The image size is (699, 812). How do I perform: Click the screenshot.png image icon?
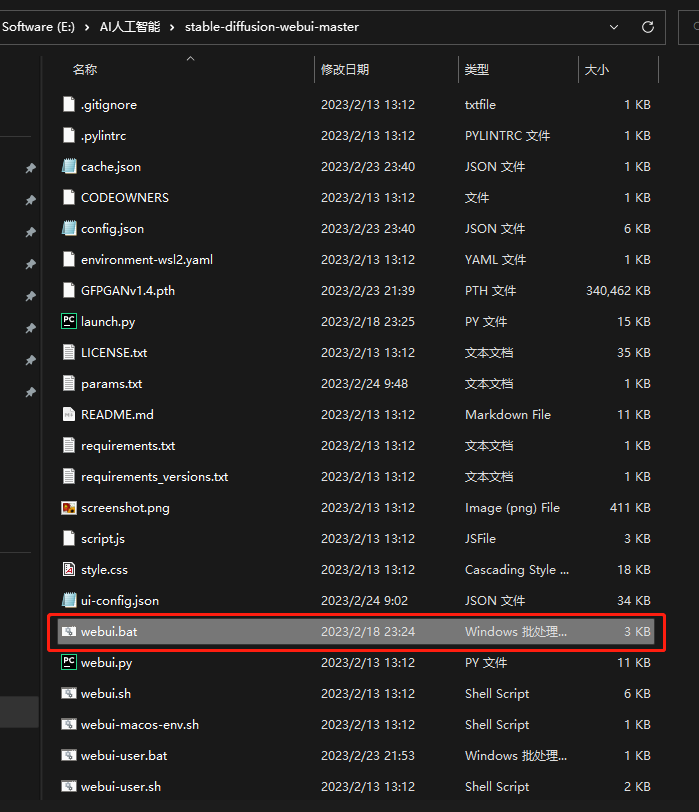click(69, 508)
